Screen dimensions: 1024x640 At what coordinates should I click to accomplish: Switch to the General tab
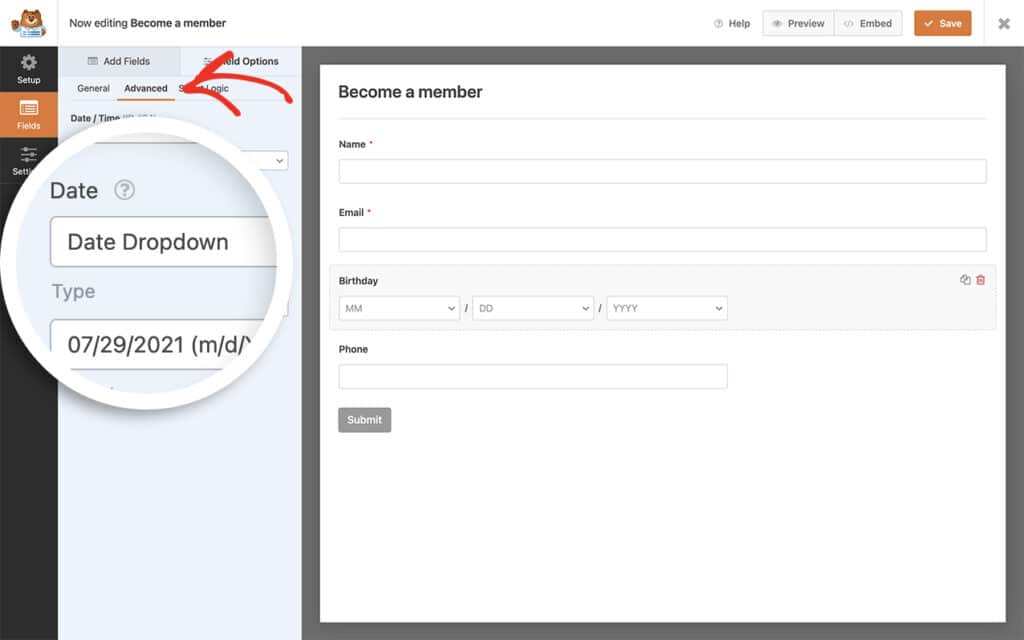pos(93,88)
